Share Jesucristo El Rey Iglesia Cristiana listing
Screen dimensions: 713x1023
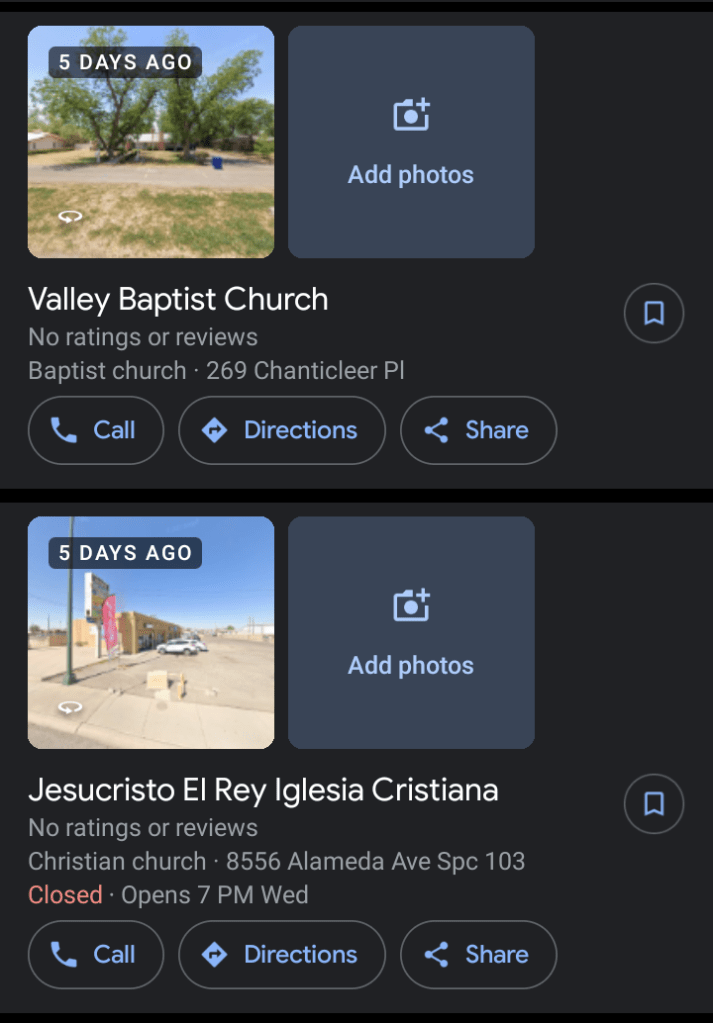(478, 954)
